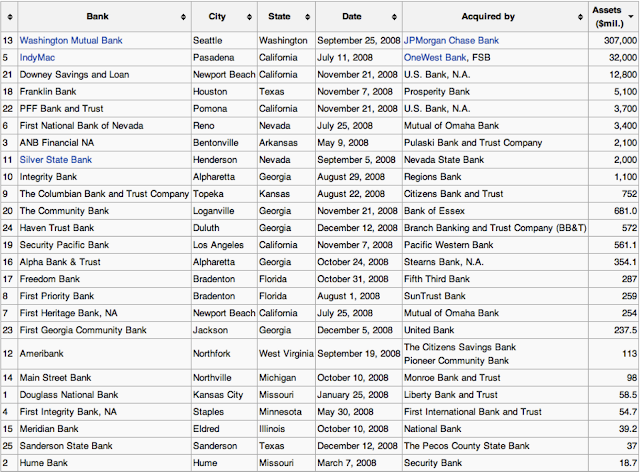Open the Washington Mutual Bank link
The height and width of the screenshot is (472, 640).
pos(71,40)
